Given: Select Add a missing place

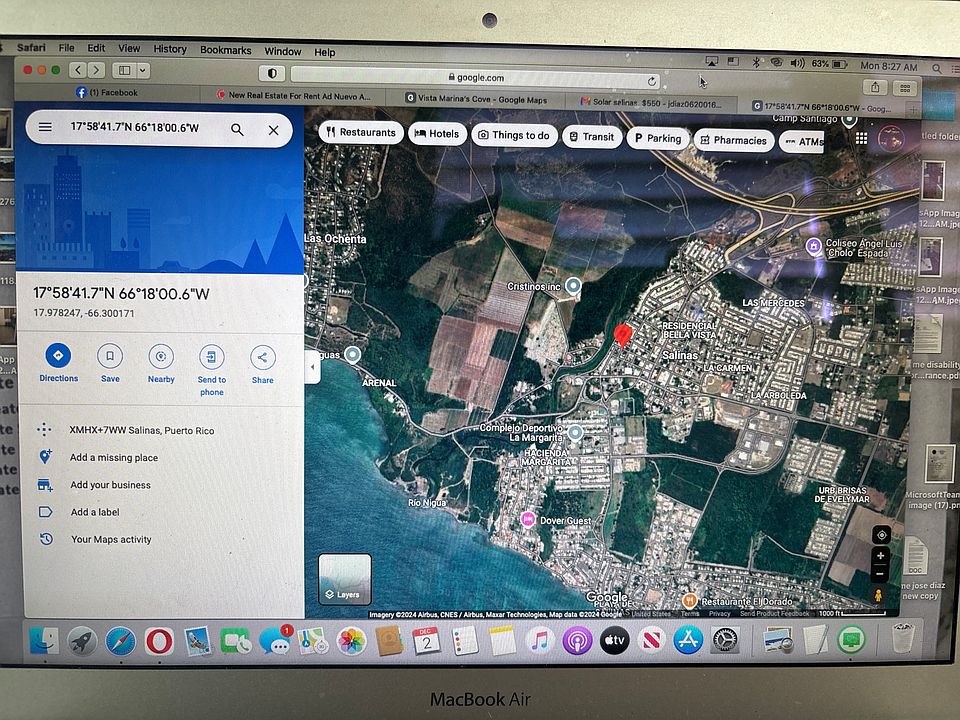Looking at the screenshot, I should pyautogui.click(x=114, y=457).
